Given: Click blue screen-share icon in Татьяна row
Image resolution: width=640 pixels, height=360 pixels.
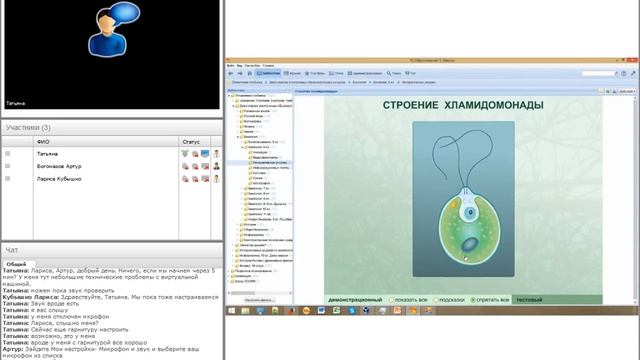Looking at the screenshot, I should tap(205, 153).
